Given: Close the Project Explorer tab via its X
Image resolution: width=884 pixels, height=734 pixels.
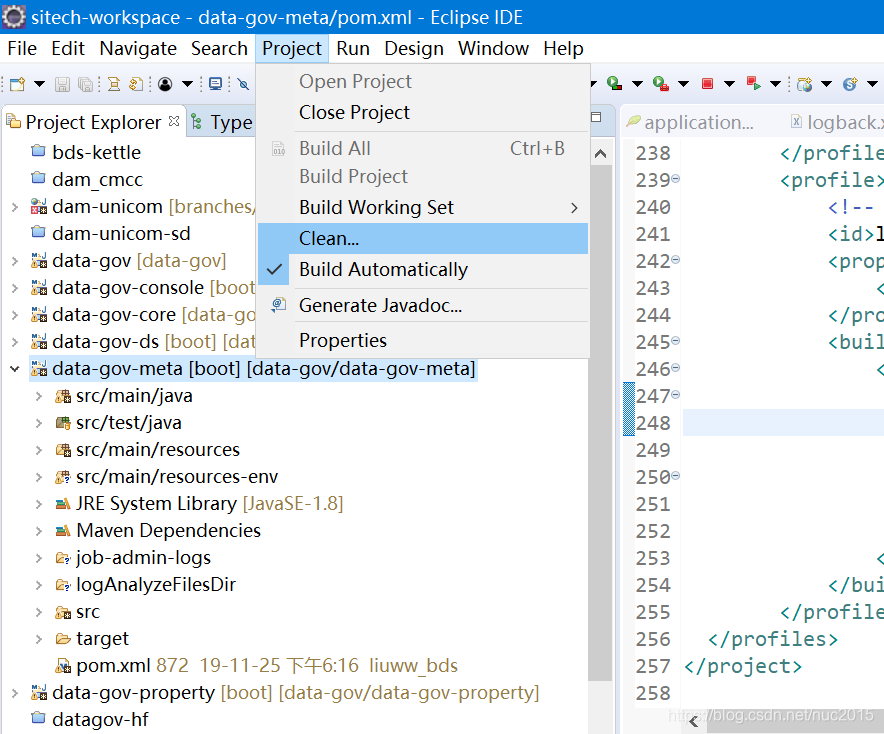Looking at the screenshot, I should (x=174, y=121).
